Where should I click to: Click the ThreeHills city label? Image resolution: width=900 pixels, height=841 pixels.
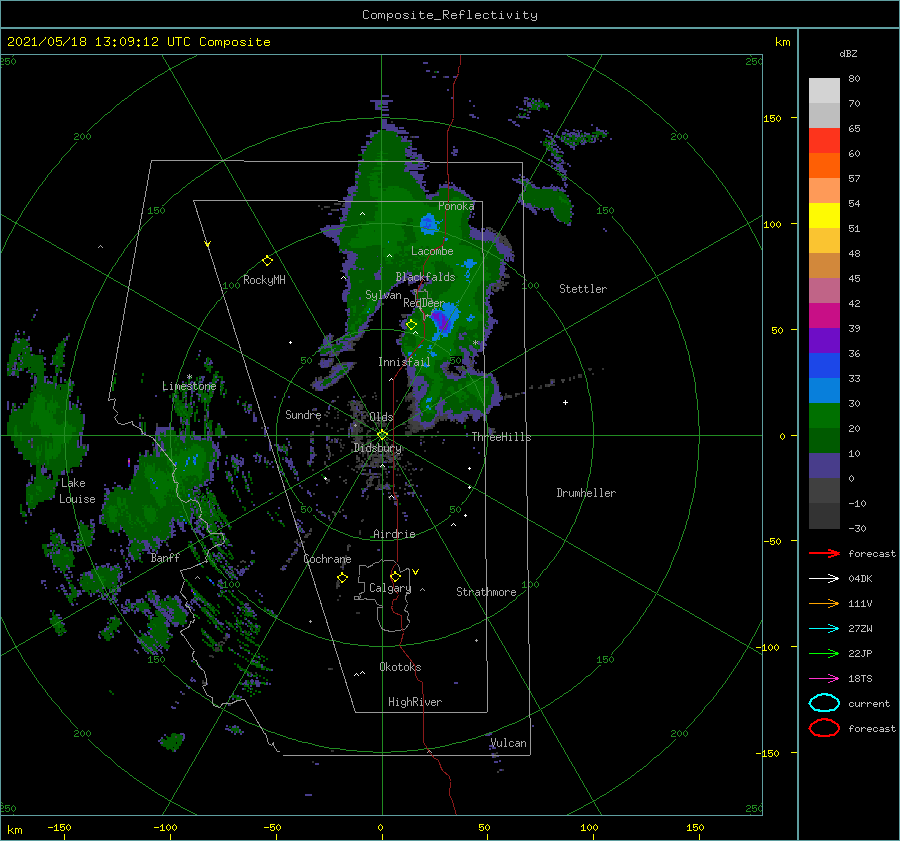[x=501, y=437]
